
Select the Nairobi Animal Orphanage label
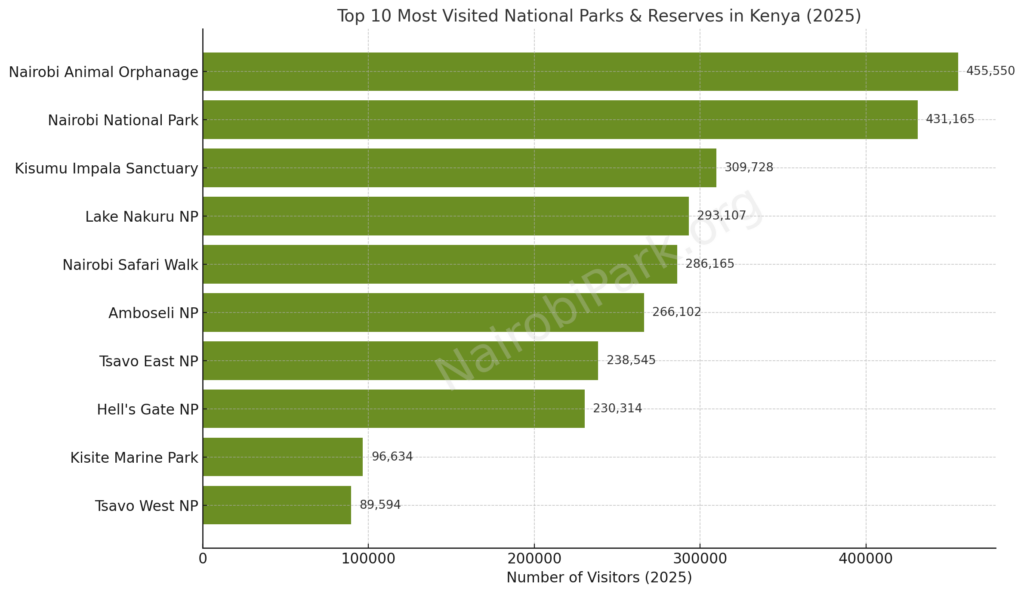click(x=103, y=72)
